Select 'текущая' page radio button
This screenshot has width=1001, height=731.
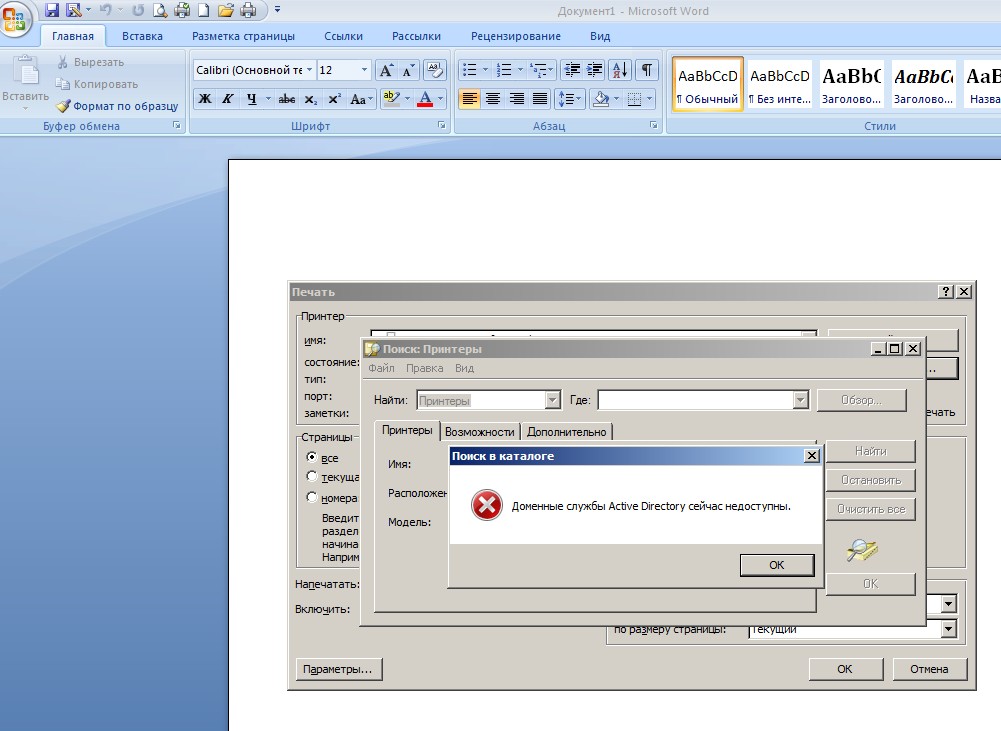312,476
